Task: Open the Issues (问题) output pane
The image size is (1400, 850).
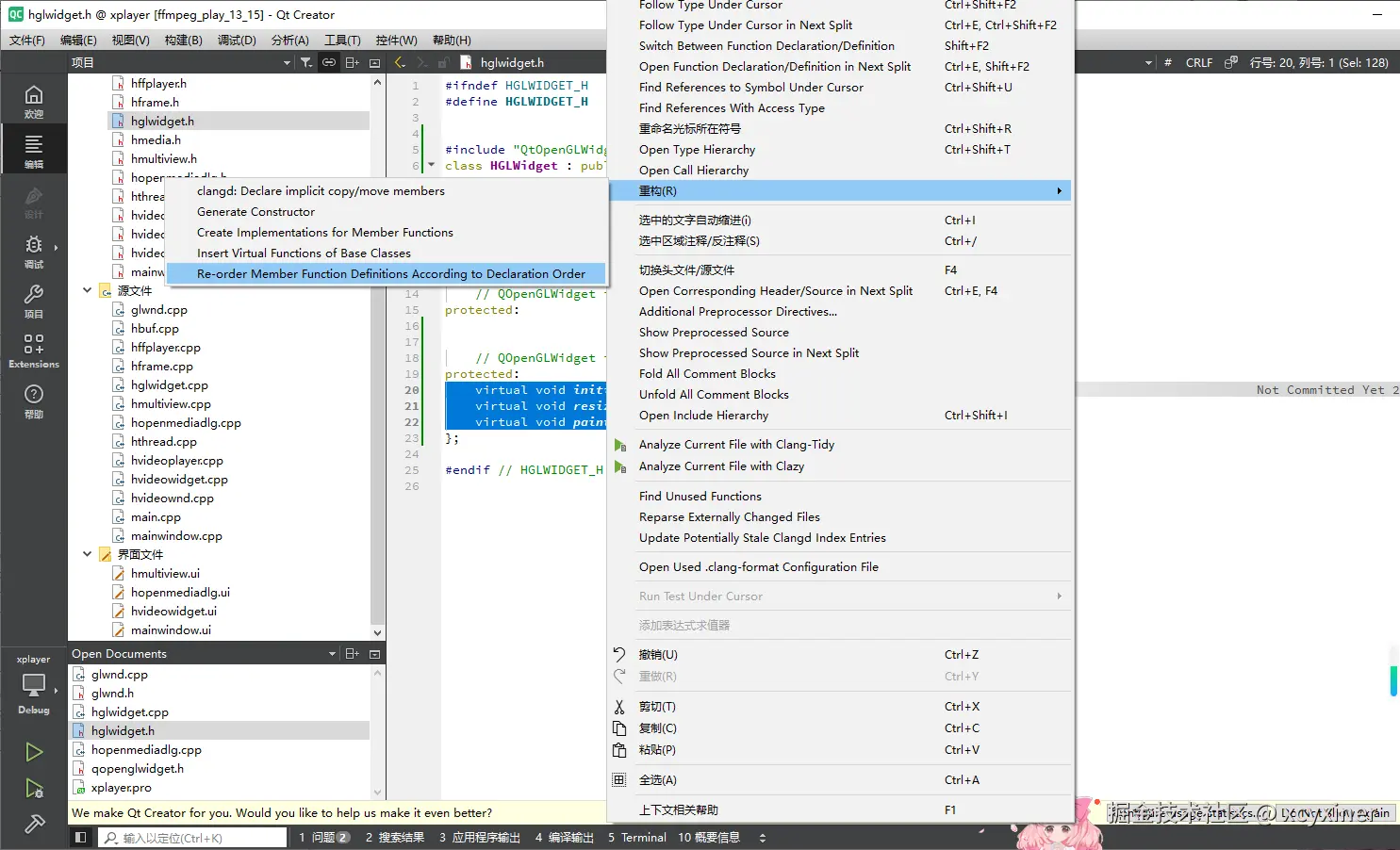Action: coord(325,837)
